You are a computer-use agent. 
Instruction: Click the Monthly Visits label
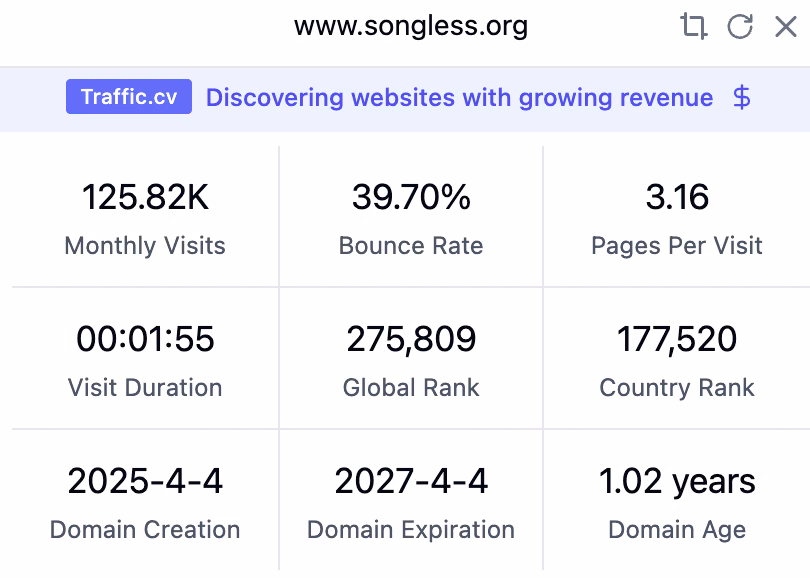(x=145, y=245)
